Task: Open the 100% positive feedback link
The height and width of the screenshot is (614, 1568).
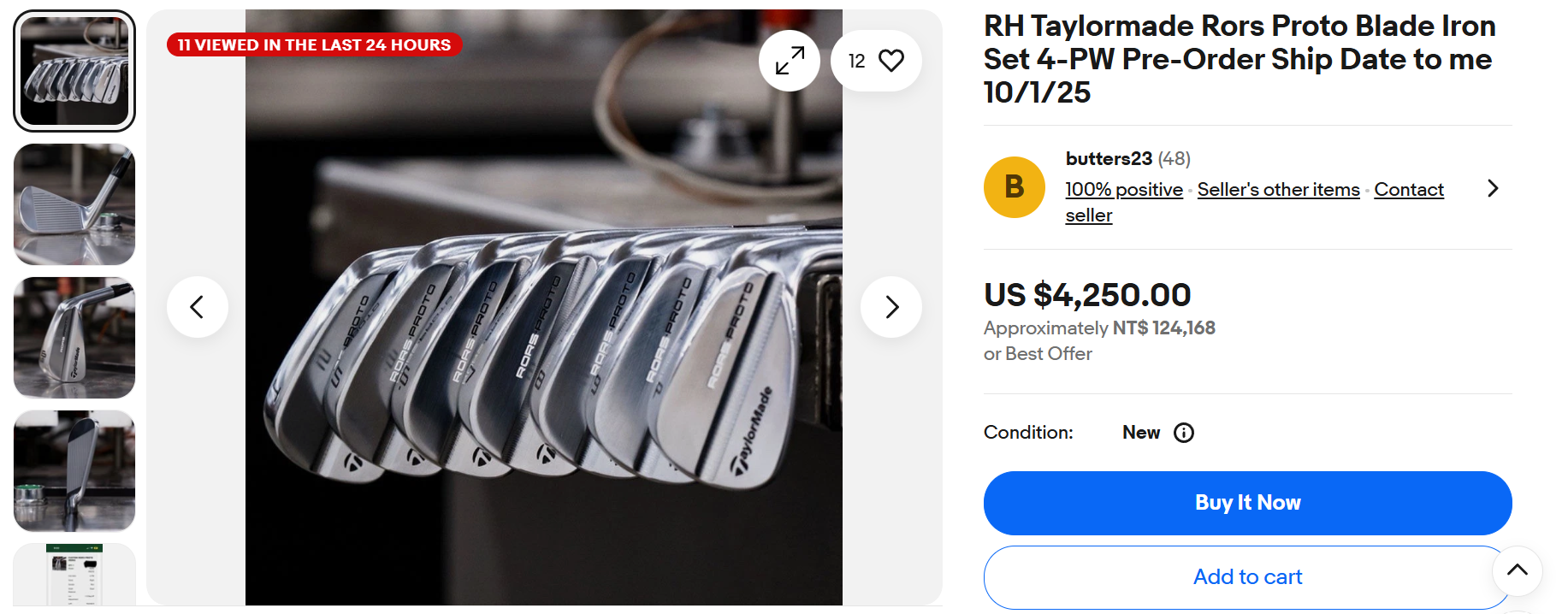Action: [x=1124, y=190]
